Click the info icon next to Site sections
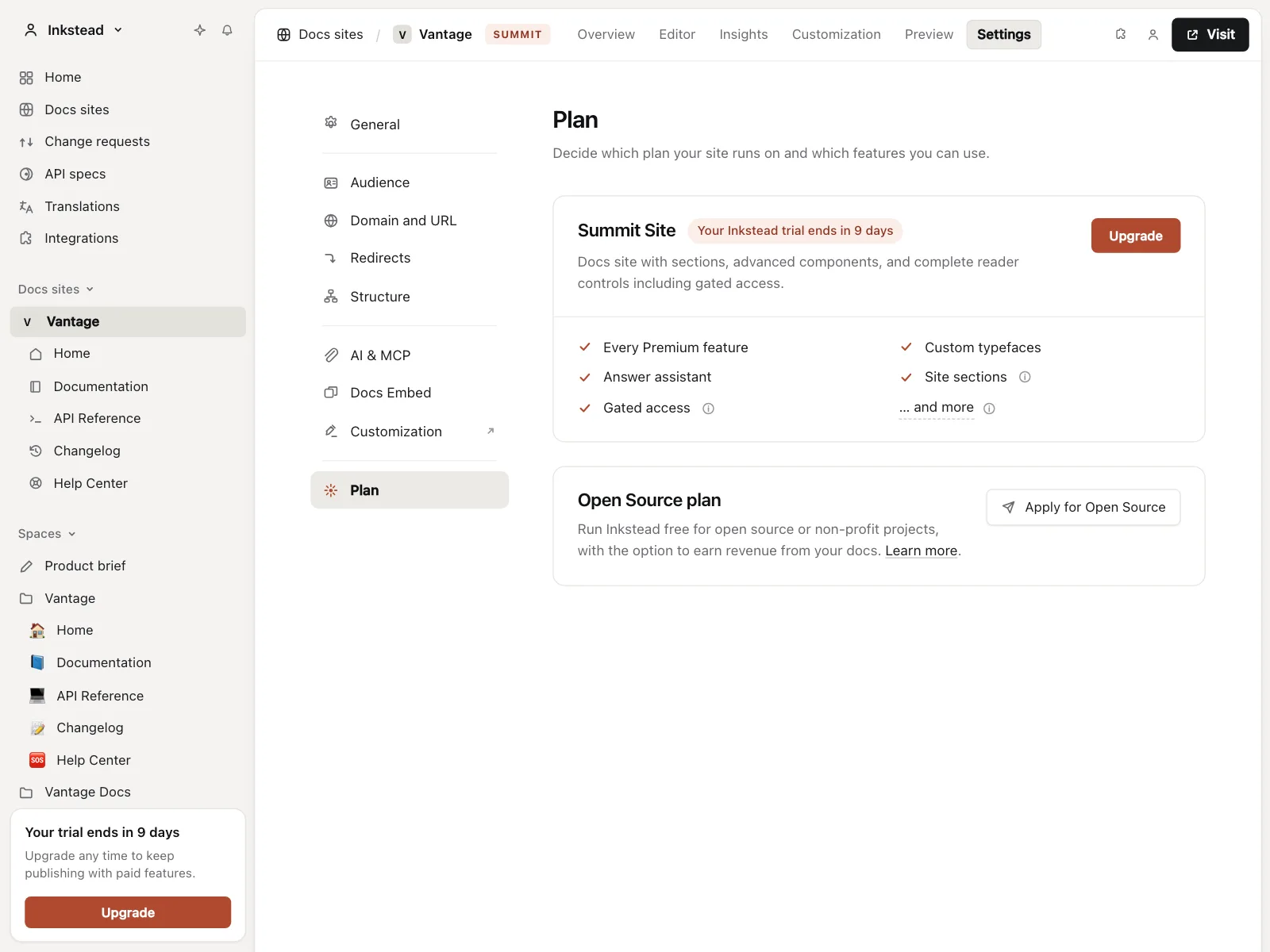 tap(1025, 377)
